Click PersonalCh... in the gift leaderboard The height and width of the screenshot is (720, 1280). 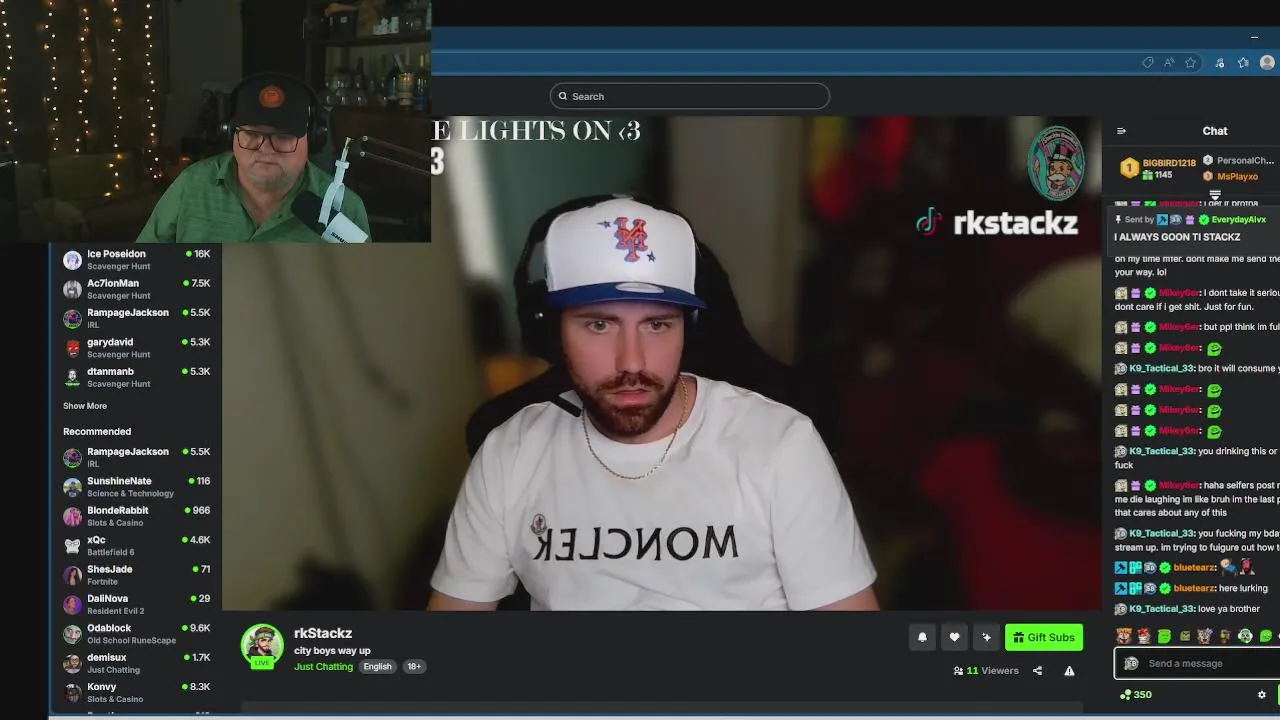point(1245,160)
